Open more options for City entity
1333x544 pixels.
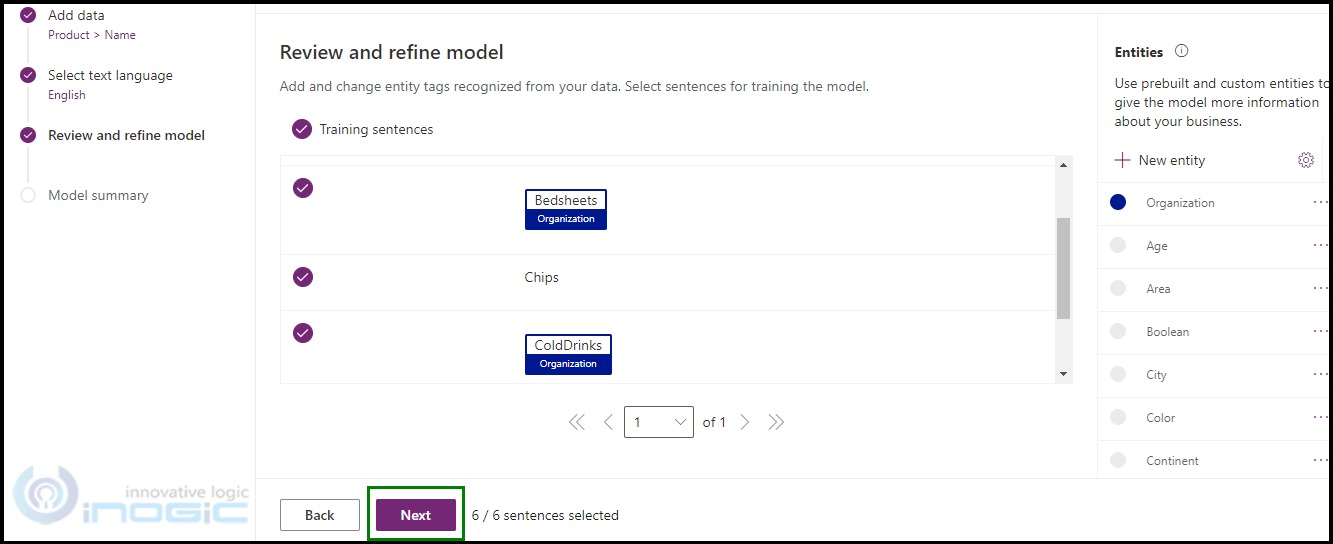click(1321, 374)
